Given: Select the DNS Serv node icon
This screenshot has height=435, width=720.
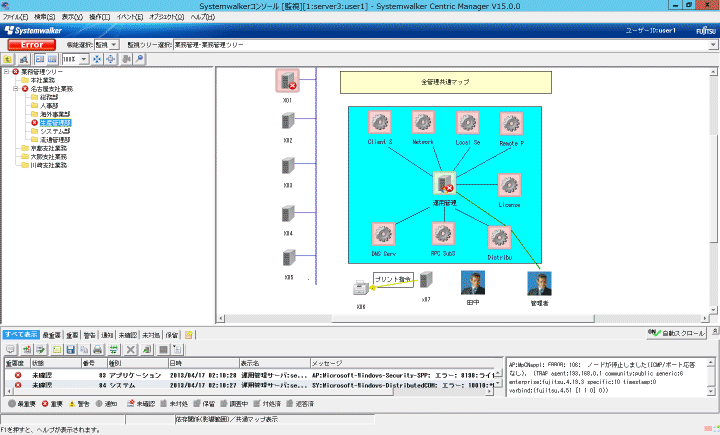Looking at the screenshot, I should (379, 235).
